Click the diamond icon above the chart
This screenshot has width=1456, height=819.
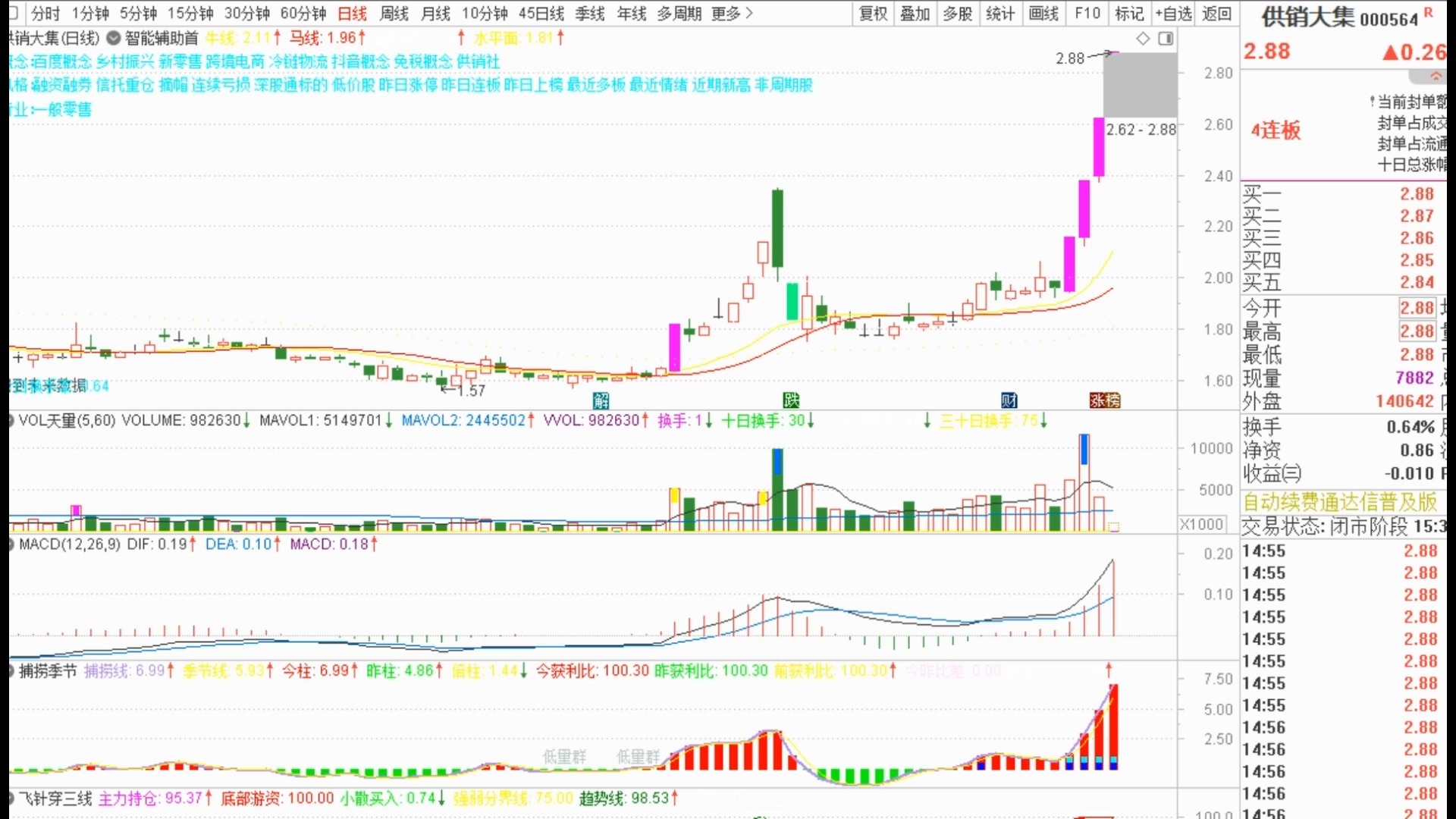click(1143, 39)
